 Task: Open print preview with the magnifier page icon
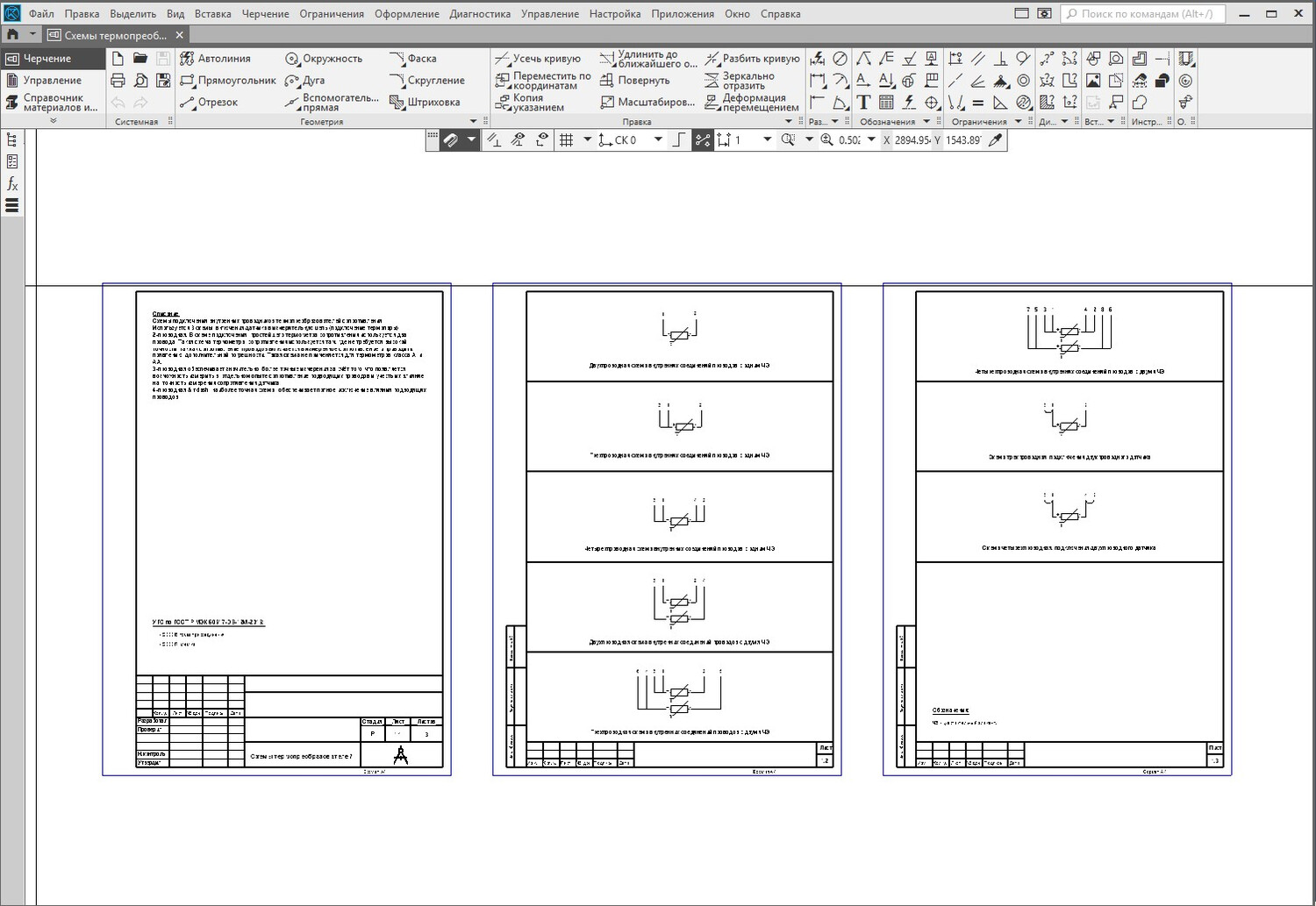tap(140, 81)
